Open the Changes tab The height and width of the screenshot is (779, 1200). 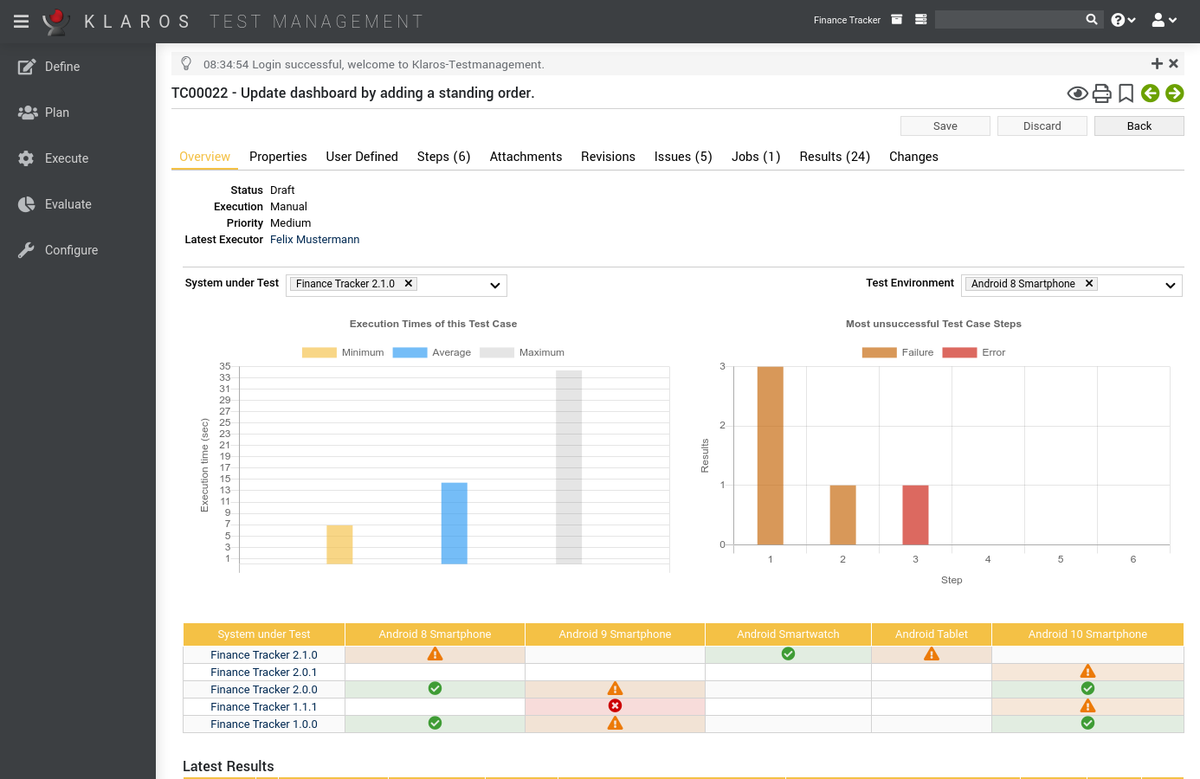click(914, 157)
